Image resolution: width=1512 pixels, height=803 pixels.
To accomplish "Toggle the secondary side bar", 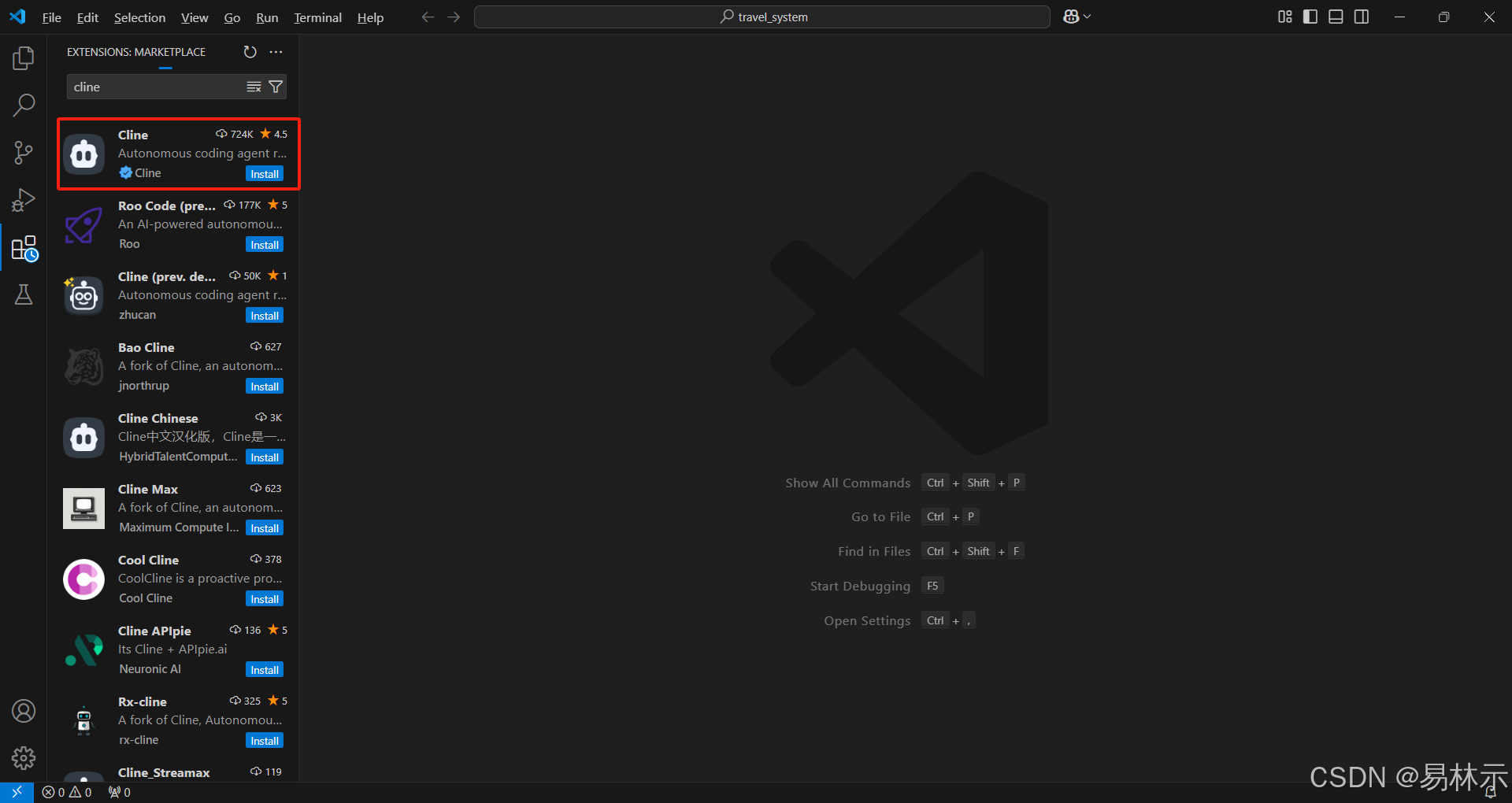I will click(1362, 17).
